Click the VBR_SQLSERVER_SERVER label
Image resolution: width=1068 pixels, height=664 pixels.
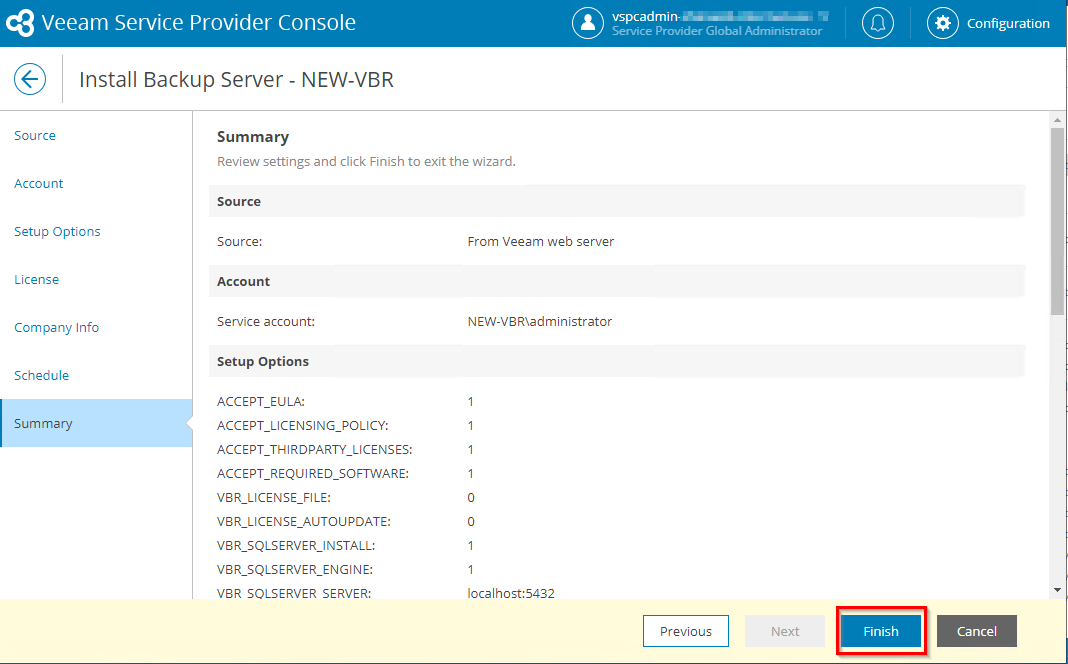click(294, 593)
